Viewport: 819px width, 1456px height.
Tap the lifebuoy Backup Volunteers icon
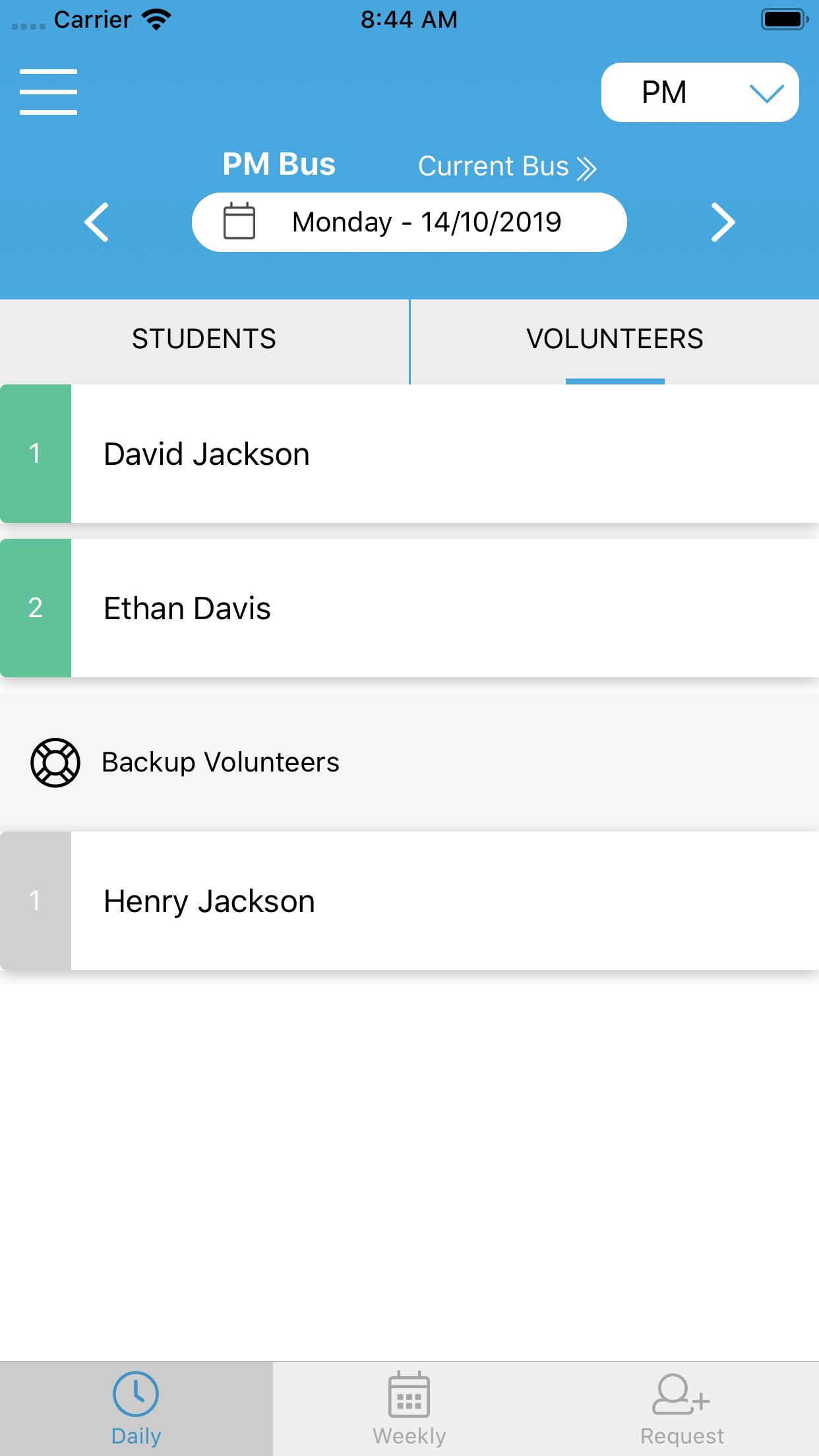[55, 762]
